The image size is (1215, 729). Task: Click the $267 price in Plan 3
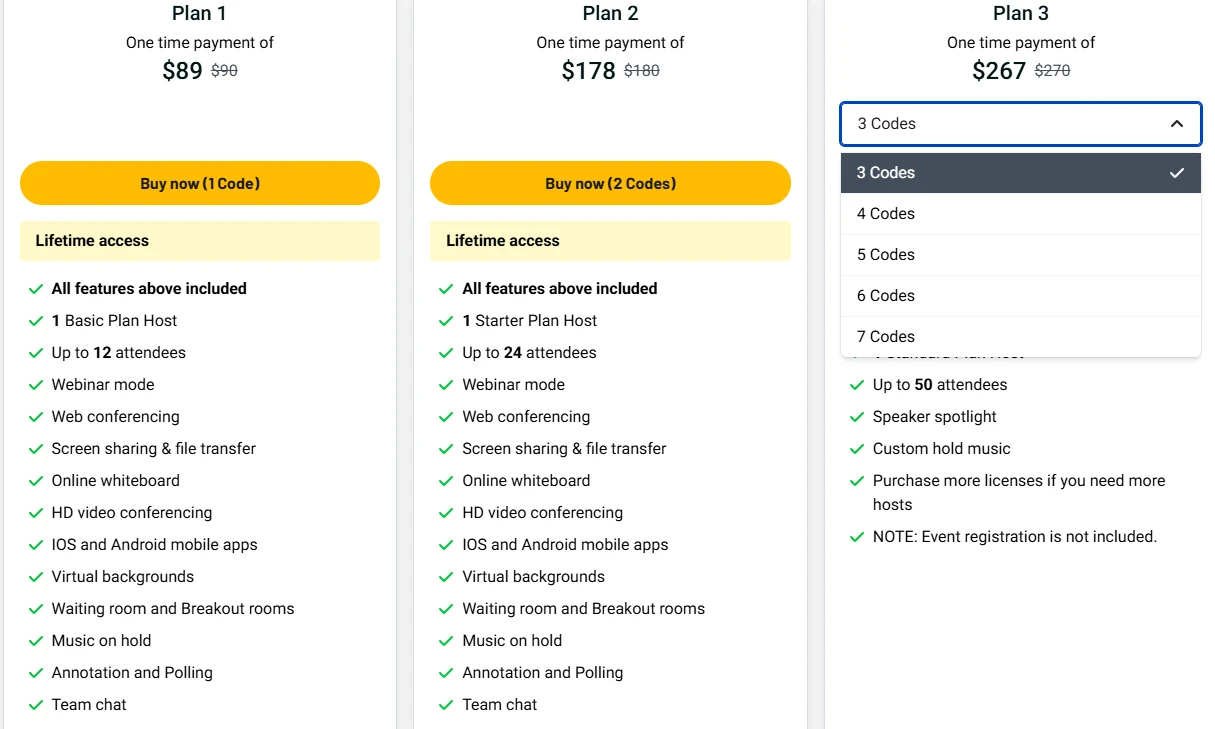pyautogui.click(x=999, y=71)
